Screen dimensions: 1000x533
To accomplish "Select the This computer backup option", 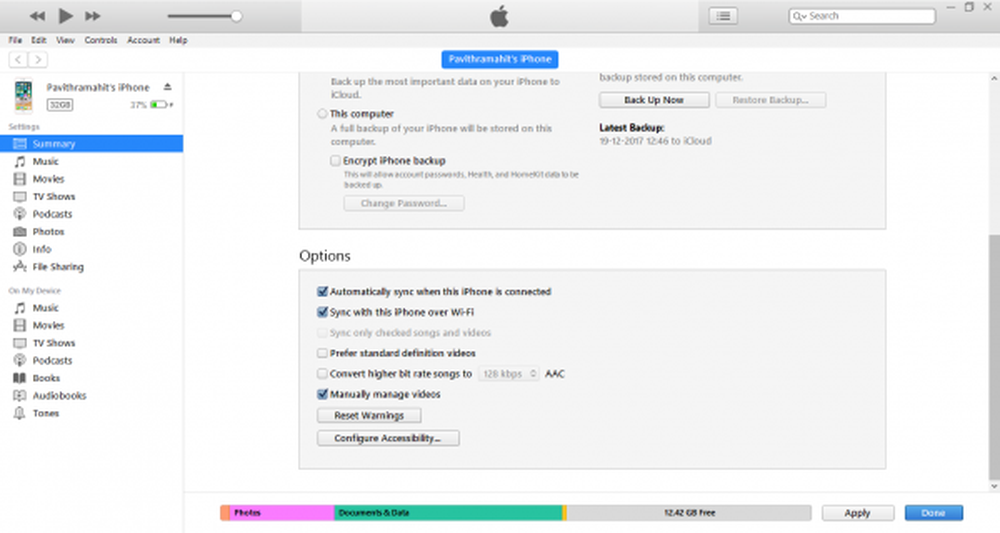I will [x=322, y=114].
